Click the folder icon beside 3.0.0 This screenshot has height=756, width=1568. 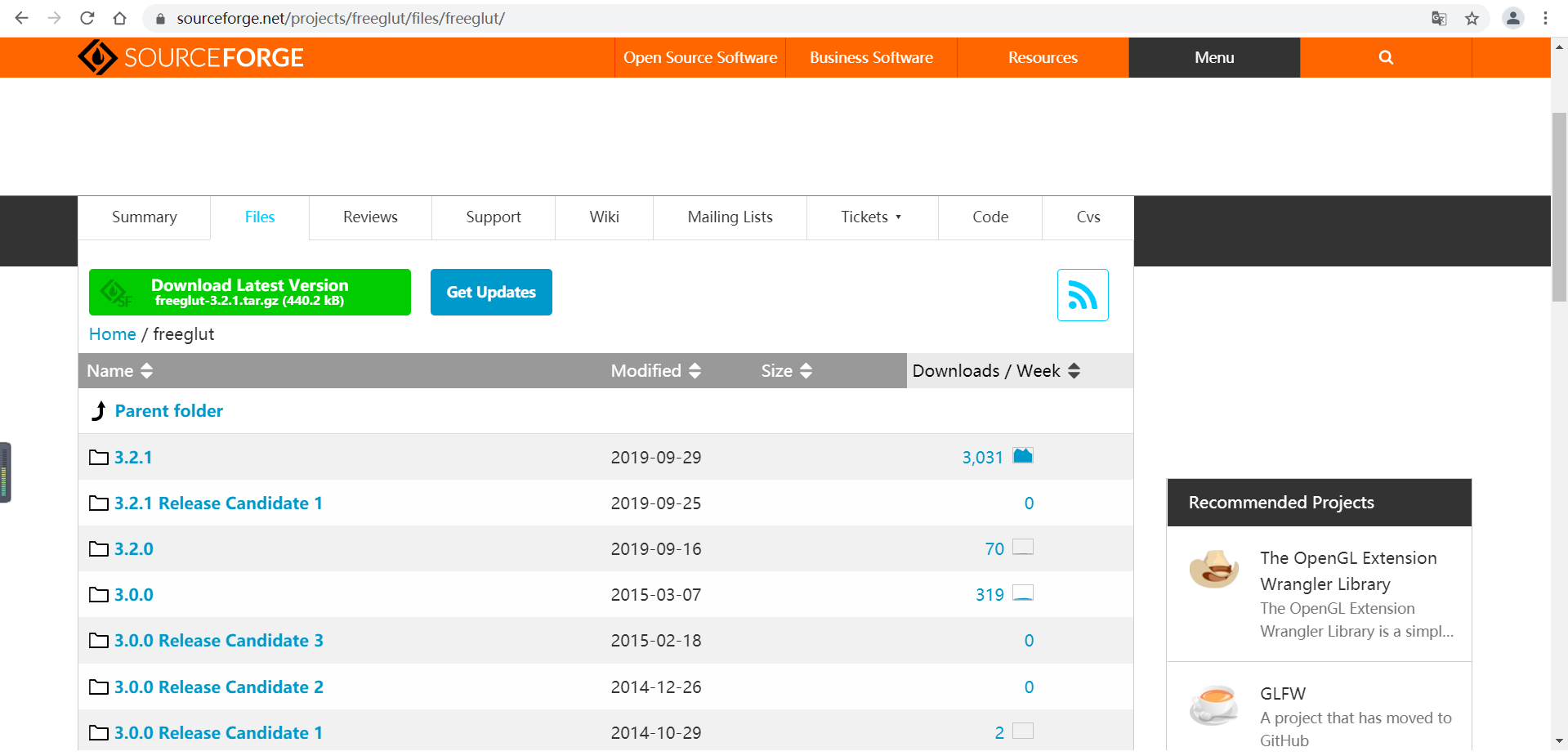point(99,594)
